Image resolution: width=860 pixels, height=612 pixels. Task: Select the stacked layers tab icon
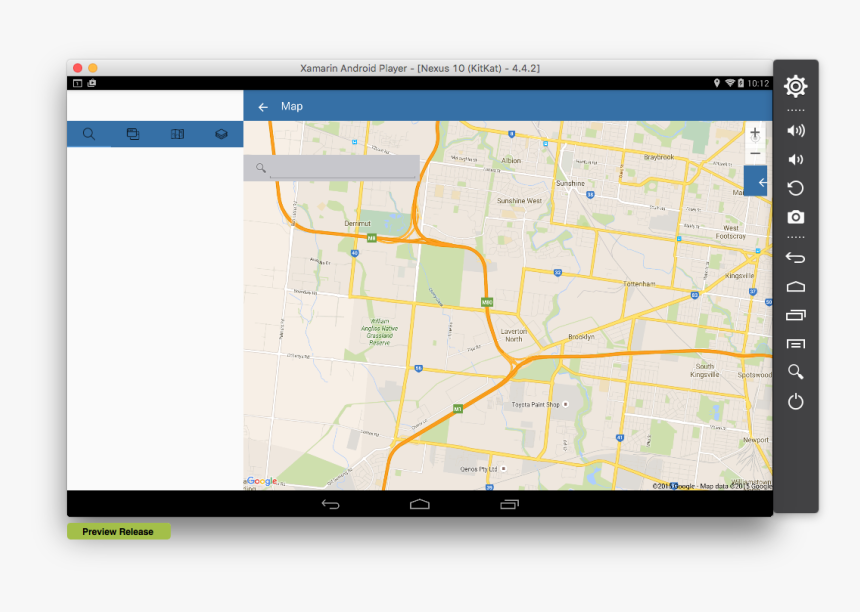tap(221, 134)
